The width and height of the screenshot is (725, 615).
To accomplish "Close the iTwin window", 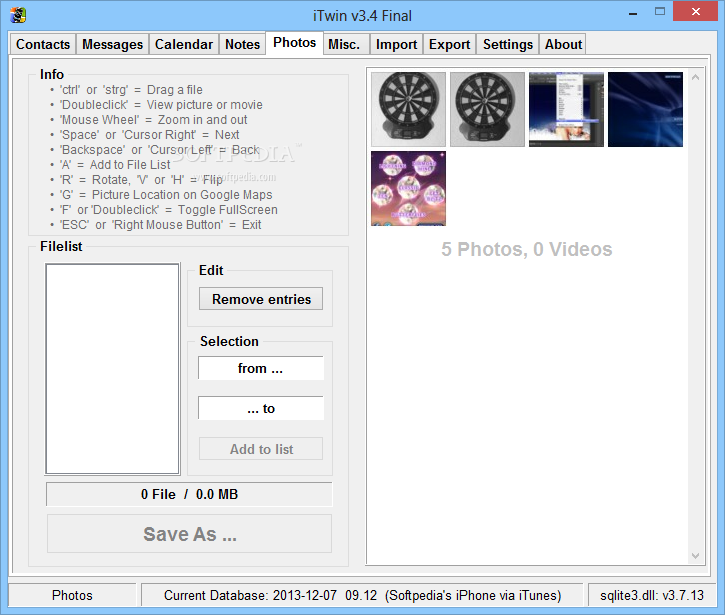I will pos(695,12).
